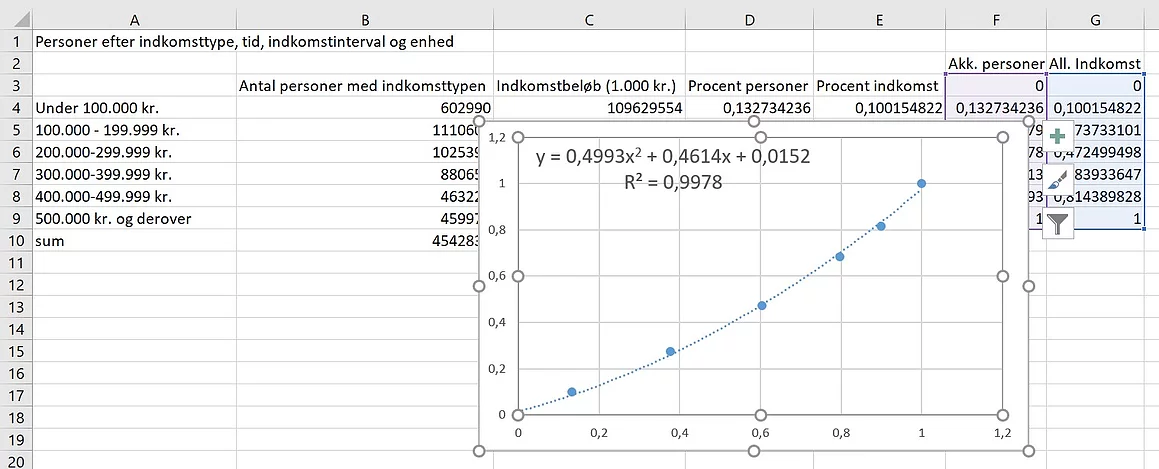1159x469 pixels.
Task: Click the data point at the chart's top right
Action: (x=921, y=183)
